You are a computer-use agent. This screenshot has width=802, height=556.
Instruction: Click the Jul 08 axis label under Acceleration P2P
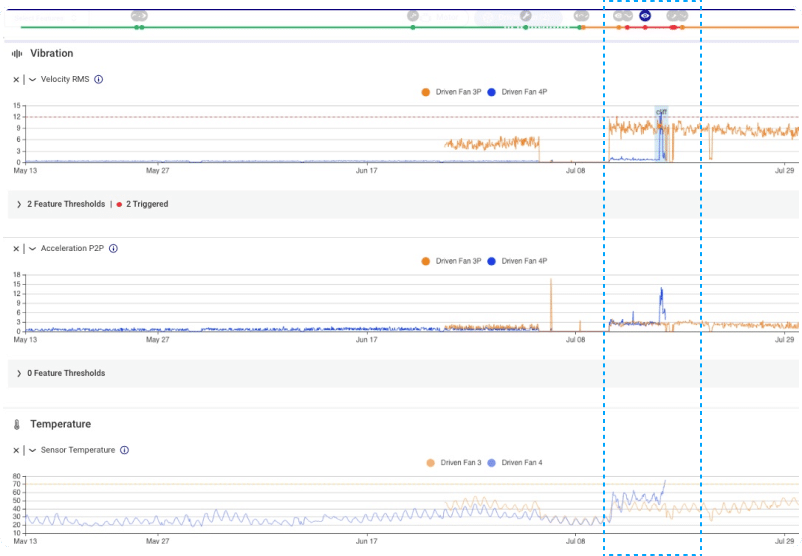point(575,340)
